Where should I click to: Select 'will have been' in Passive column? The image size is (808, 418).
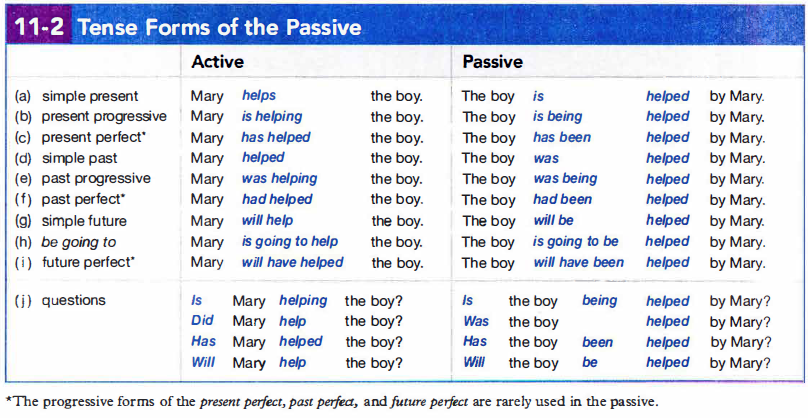(578, 262)
